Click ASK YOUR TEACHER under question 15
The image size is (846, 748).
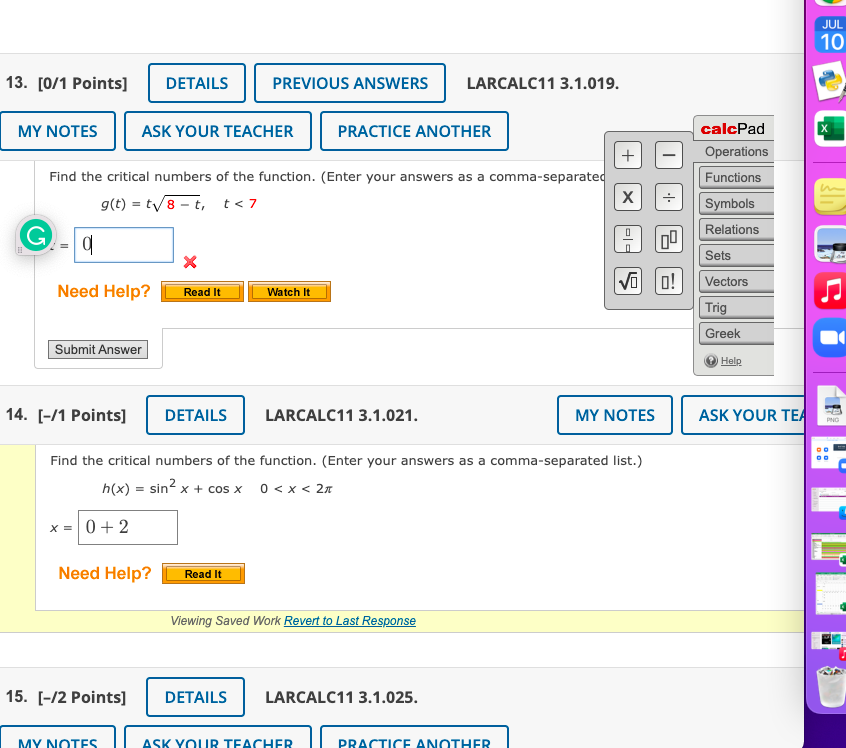pos(217,737)
